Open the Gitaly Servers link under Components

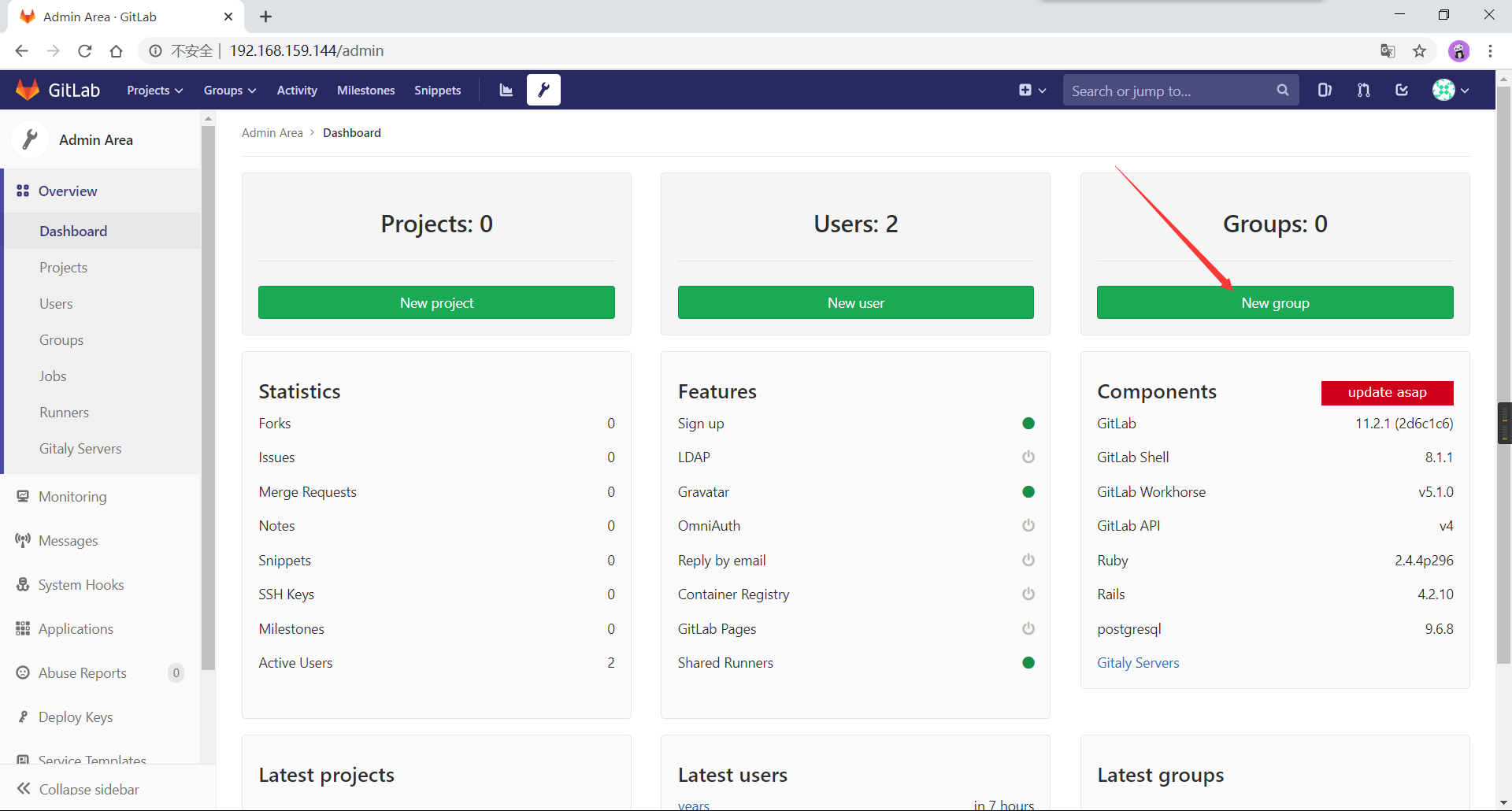point(1138,662)
